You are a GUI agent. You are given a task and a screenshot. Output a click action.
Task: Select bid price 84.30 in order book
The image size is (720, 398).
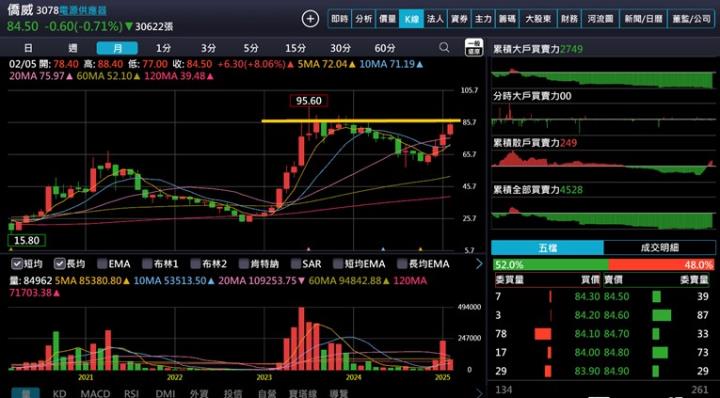[587, 297]
